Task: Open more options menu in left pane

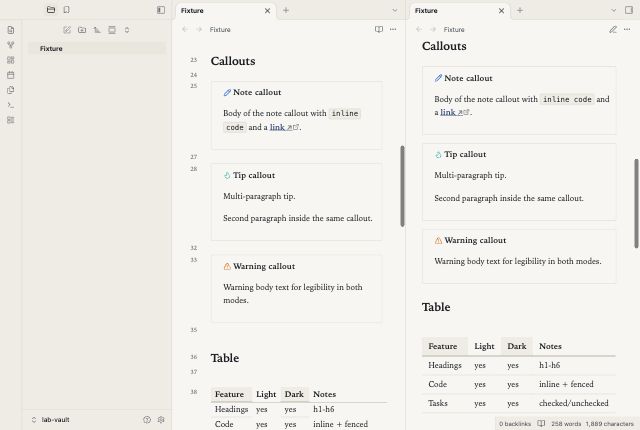Action: [x=393, y=29]
